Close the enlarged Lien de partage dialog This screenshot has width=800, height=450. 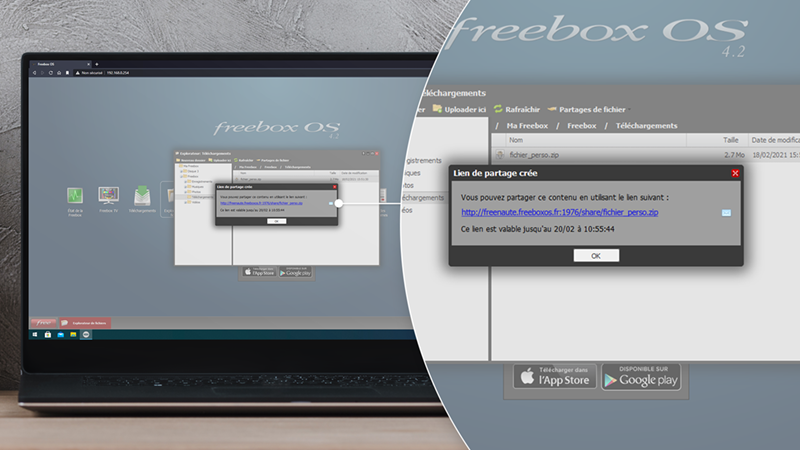click(x=735, y=173)
